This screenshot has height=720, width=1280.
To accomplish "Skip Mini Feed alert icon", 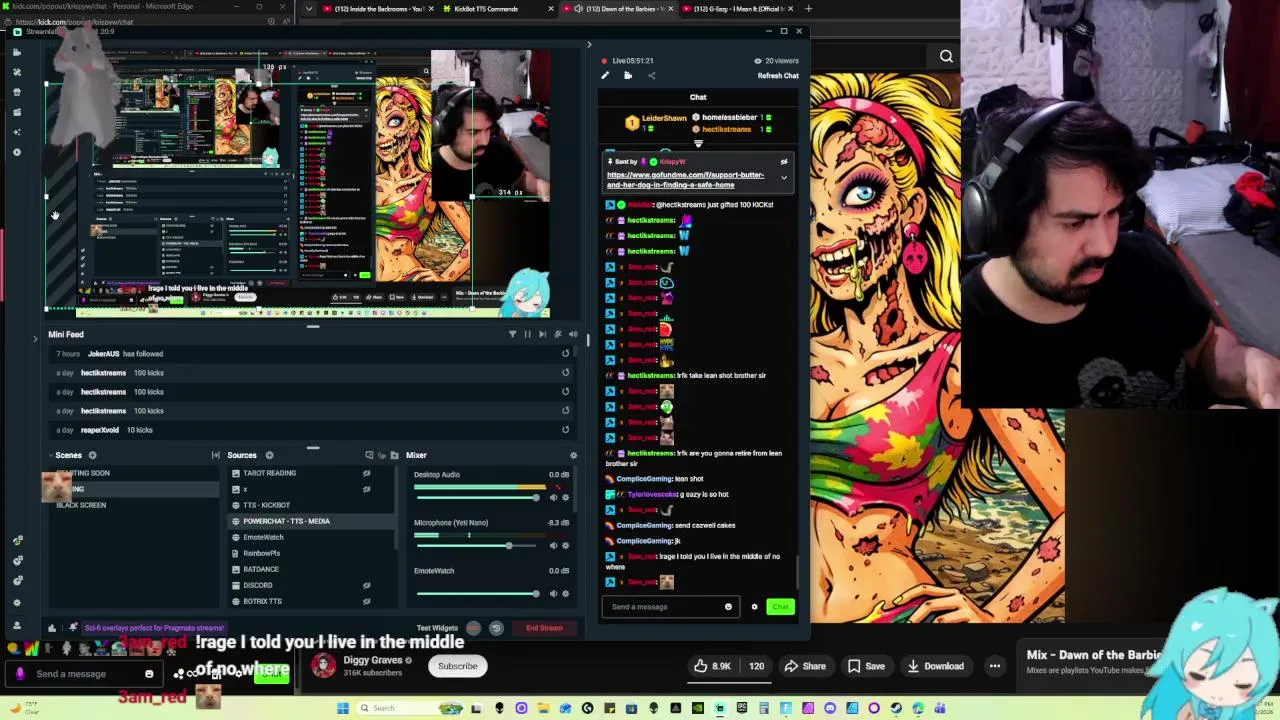I will [x=542, y=334].
